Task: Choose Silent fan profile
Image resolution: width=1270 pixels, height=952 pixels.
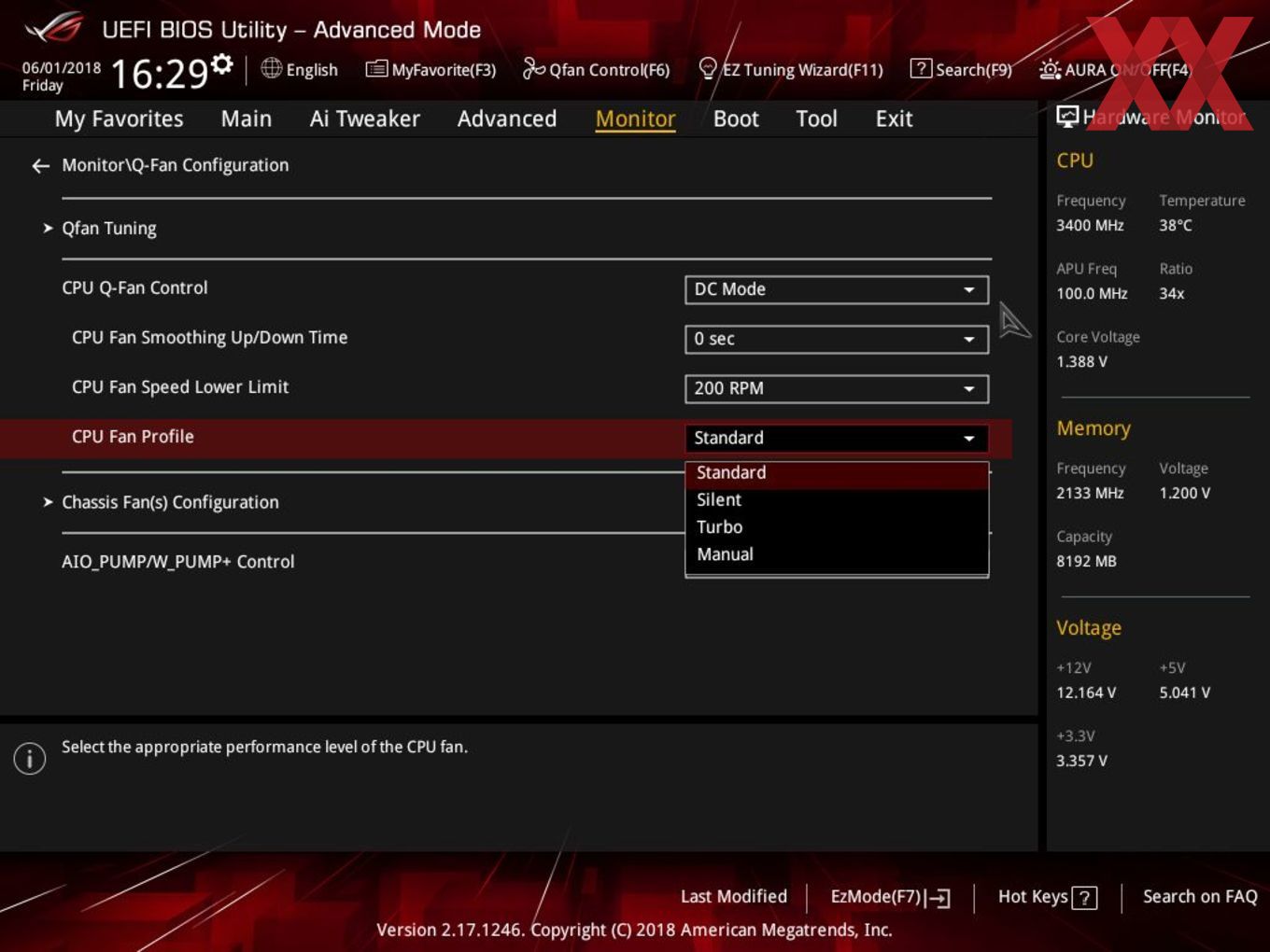Action: (837, 500)
